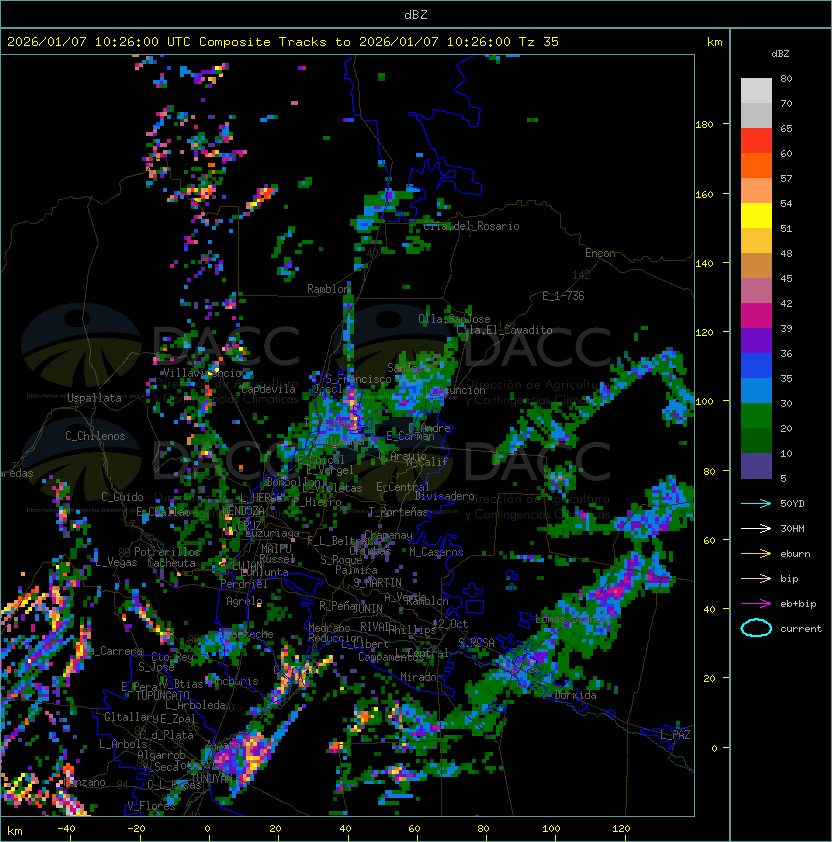The width and height of the screenshot is (832, 842).
Task: Click the 'Potrerillos' map label
Action: [167, 552]
